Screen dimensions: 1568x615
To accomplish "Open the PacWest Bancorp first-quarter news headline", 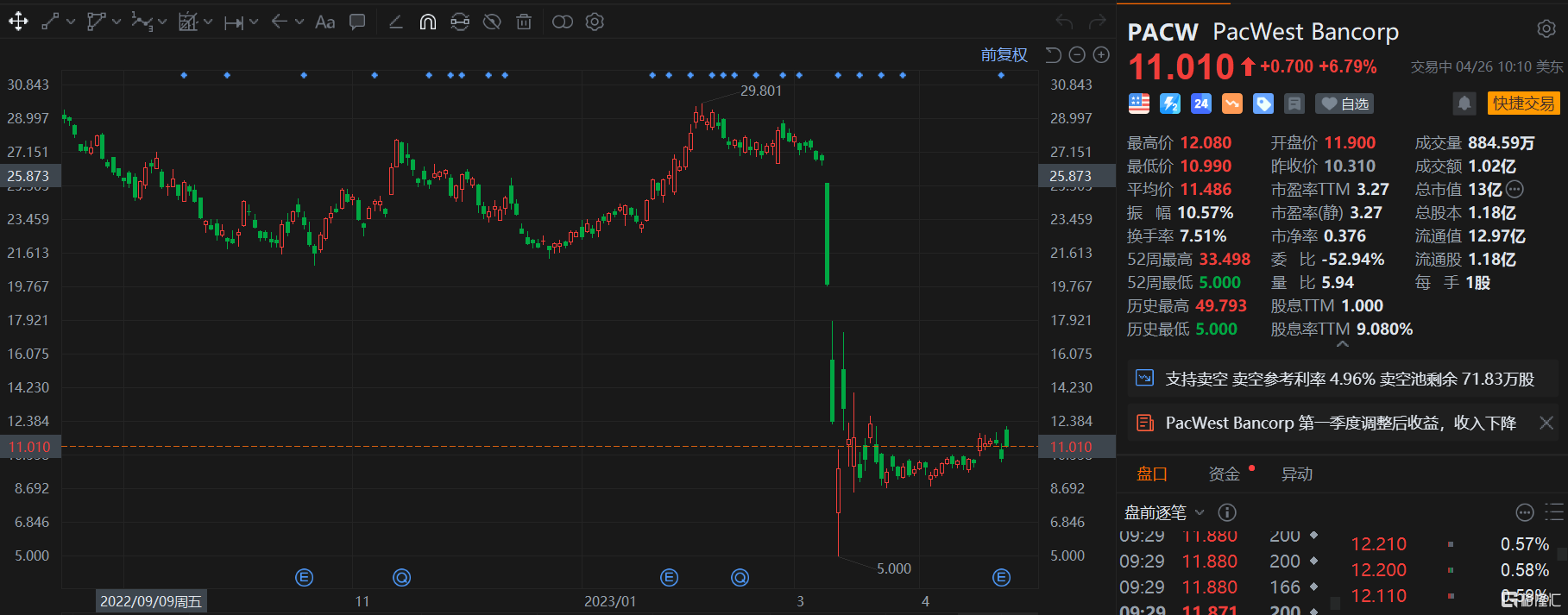I will coord(1340,423).
